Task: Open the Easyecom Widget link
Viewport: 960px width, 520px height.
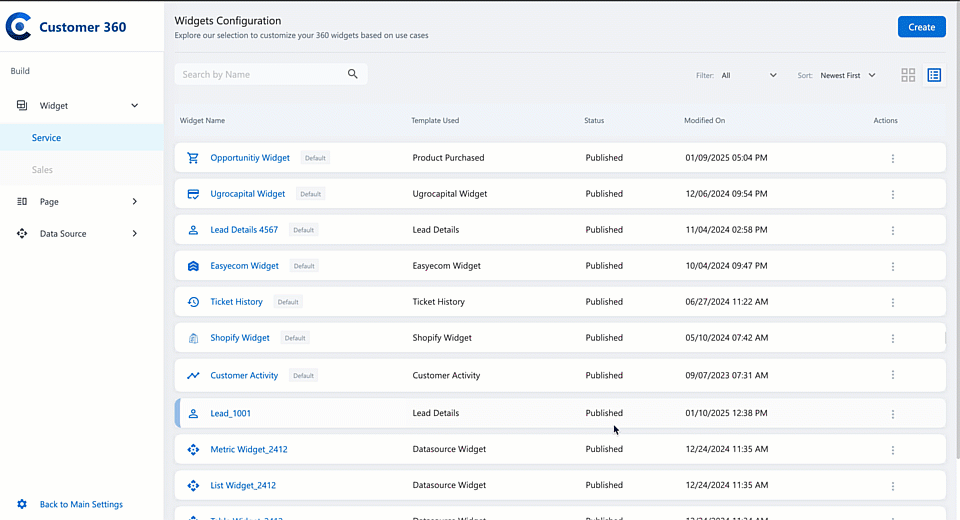Action: click(x=244, y=266)
